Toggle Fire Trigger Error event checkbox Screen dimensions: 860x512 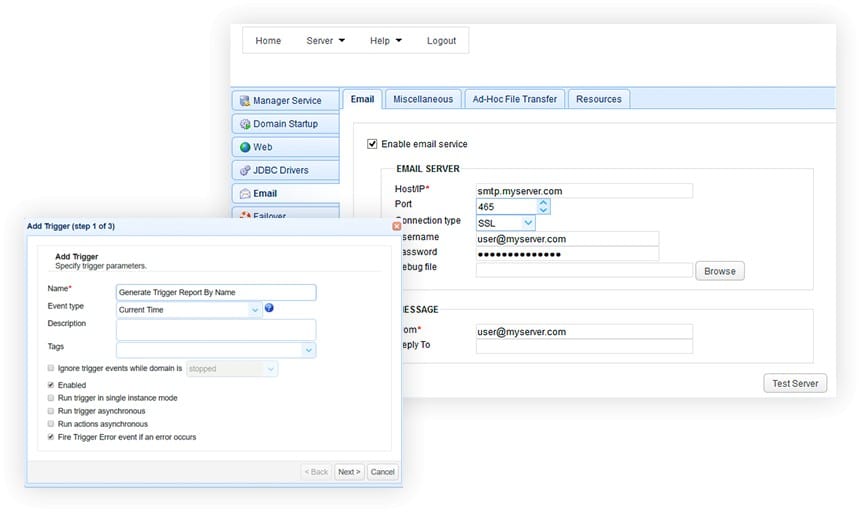(x=50, y=437)
